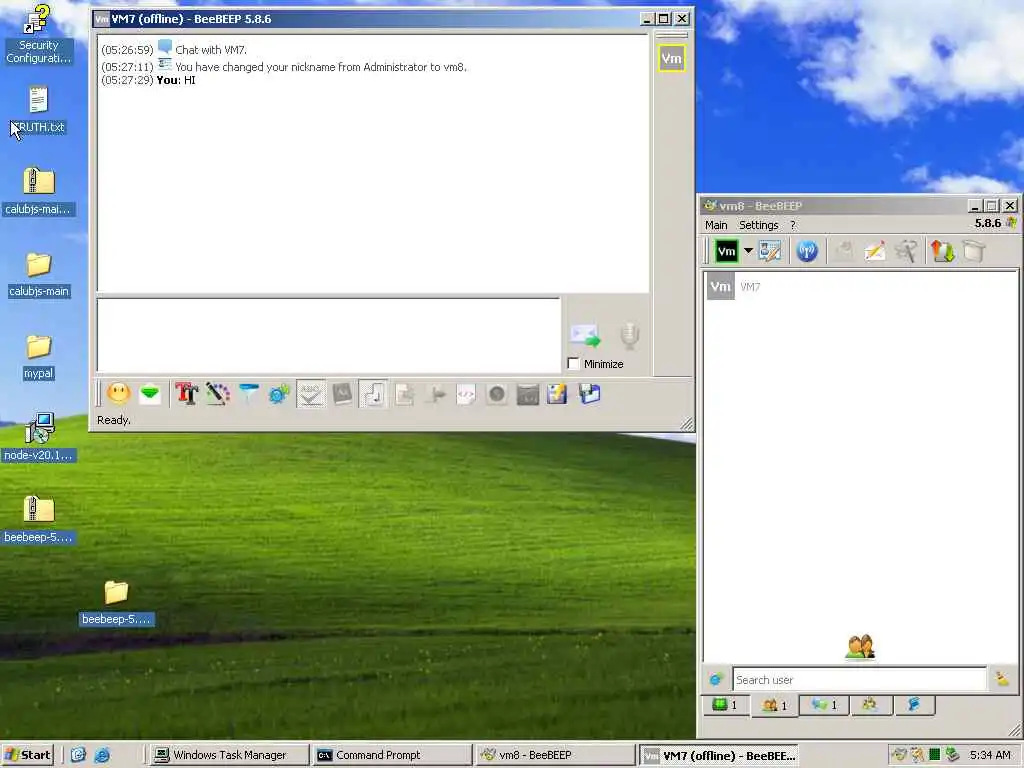
Task: Switch to Windows Task Manager in taskbar
Action: point(229,755)
